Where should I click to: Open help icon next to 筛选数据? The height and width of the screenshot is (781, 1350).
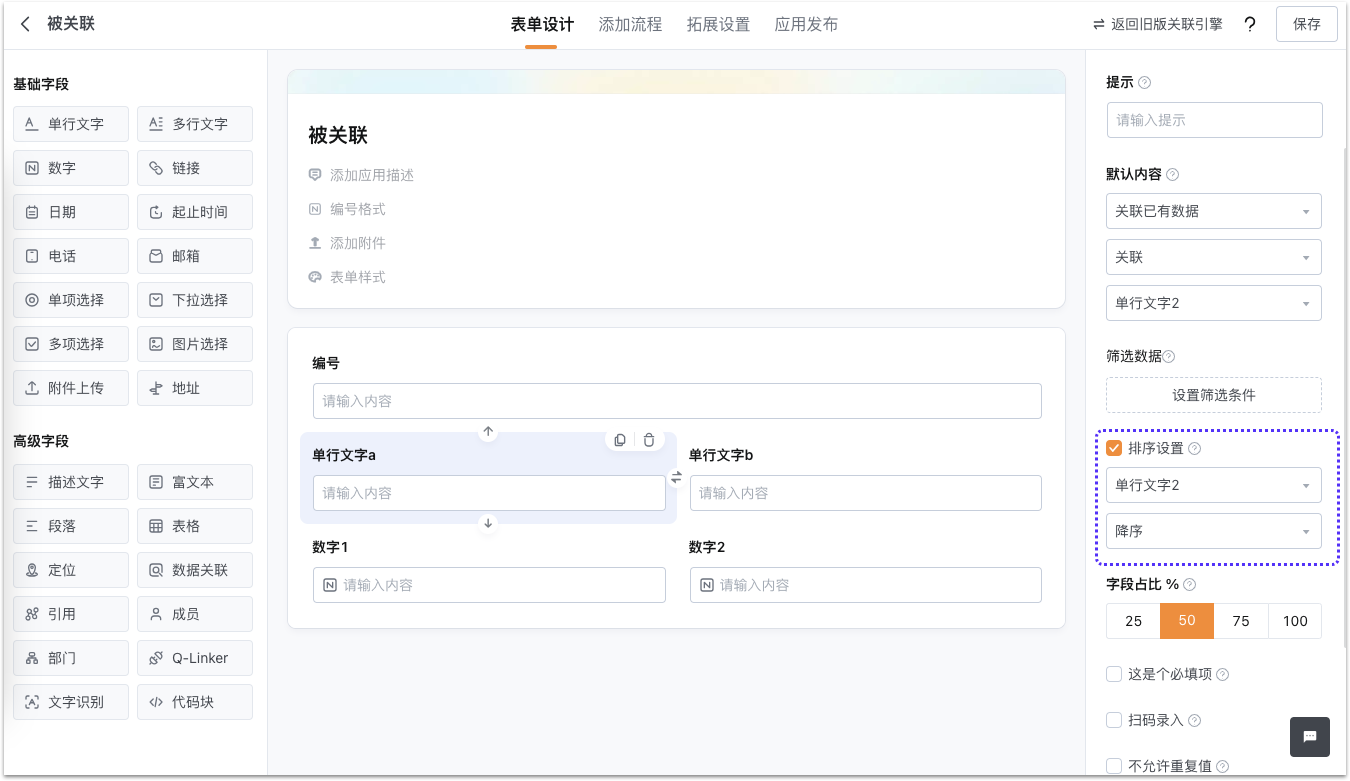[x=1169, y=356]
